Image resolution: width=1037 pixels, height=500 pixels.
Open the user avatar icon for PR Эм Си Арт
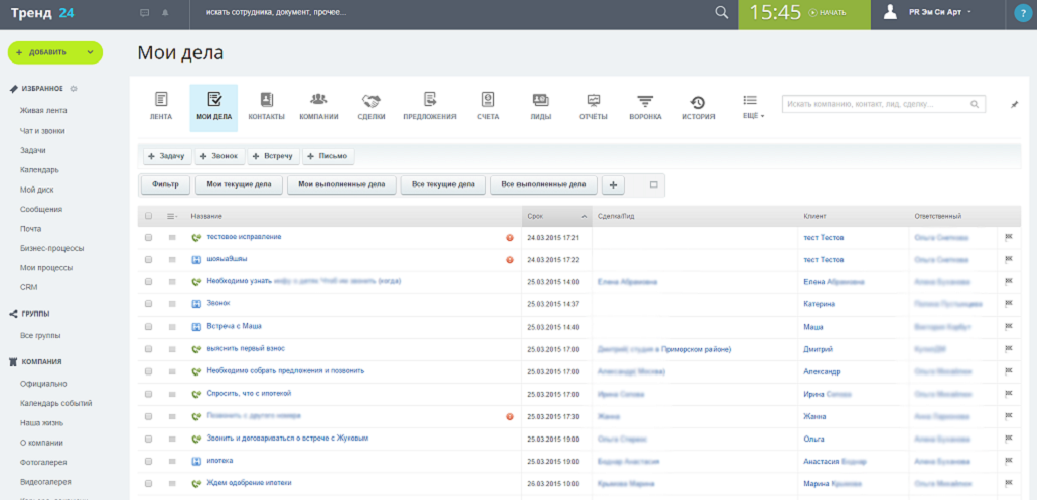pos(891,13)
